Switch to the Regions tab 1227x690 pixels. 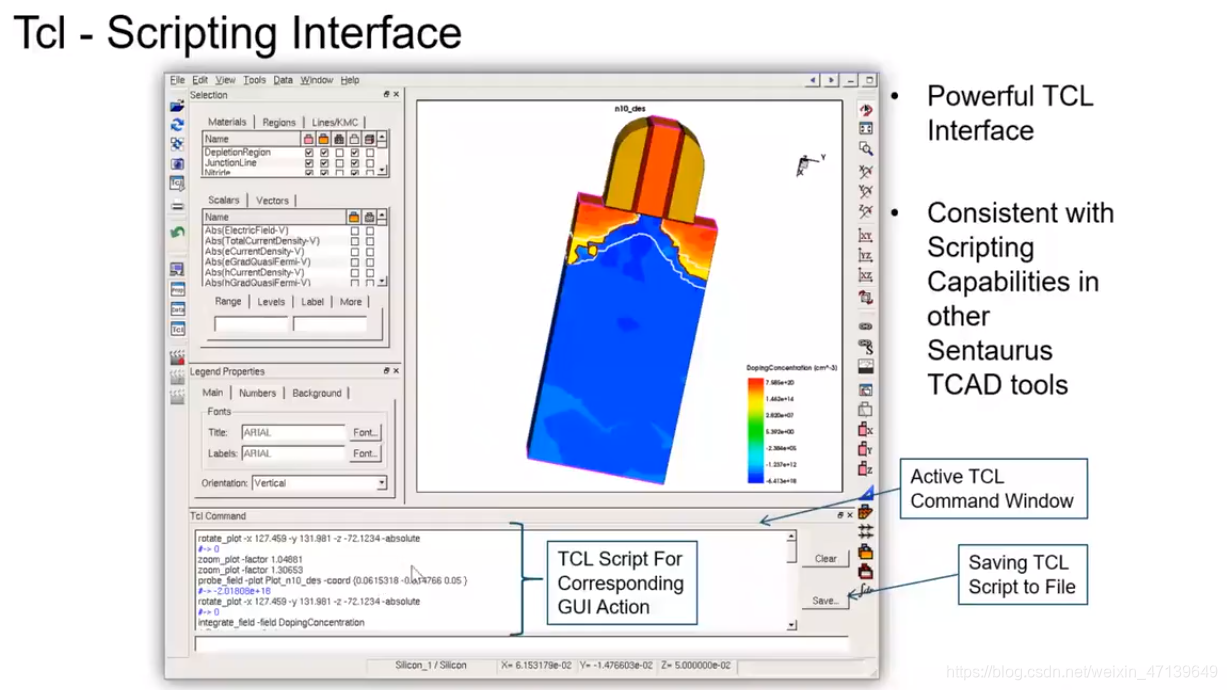[279, 122]
